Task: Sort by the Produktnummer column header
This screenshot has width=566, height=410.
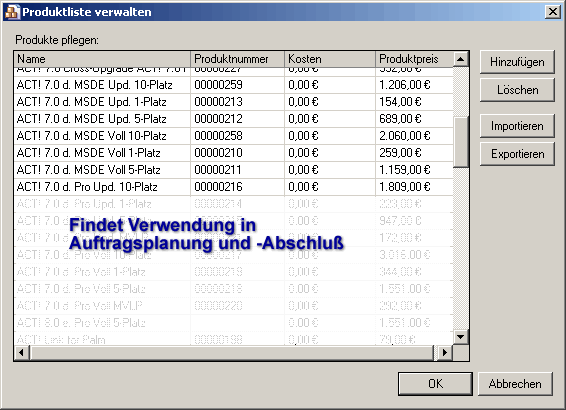Action: (238, 59)
